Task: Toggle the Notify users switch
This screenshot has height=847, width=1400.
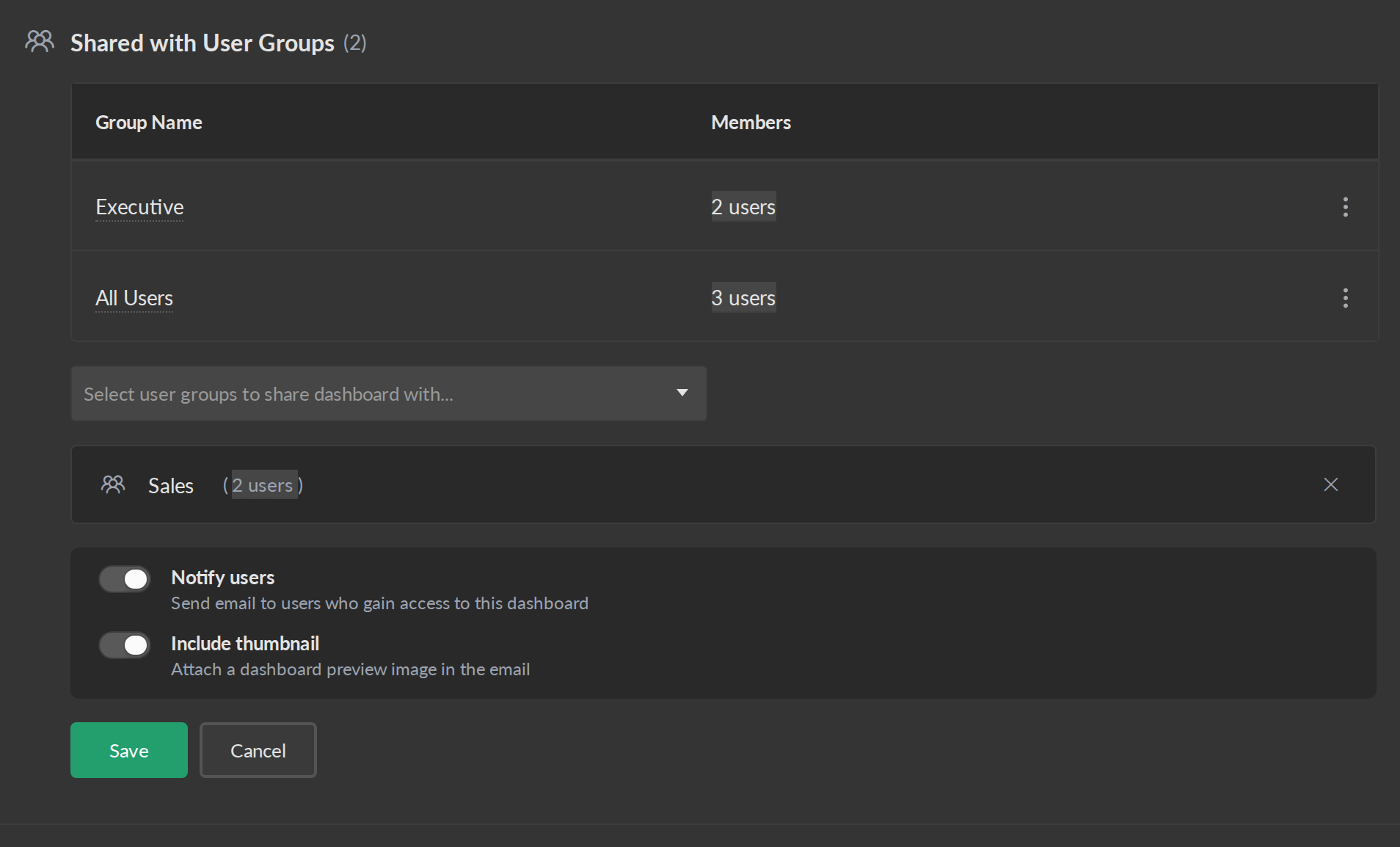Action: coord(125,579)
